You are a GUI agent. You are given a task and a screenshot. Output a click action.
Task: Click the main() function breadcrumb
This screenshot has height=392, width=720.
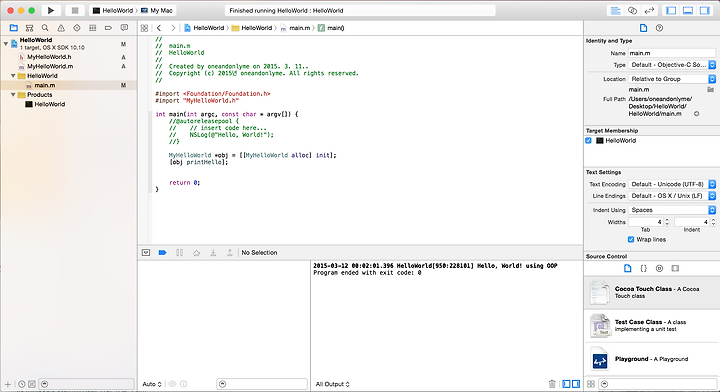click(331, 28)
